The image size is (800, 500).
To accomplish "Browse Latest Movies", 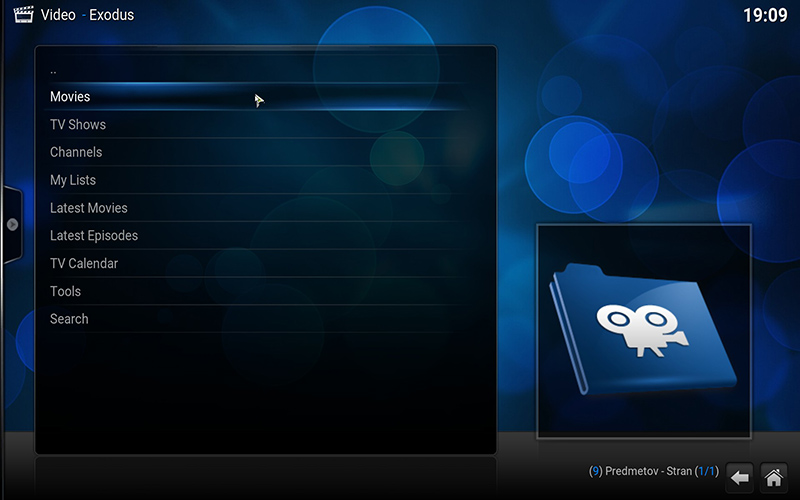I will 89,208.
